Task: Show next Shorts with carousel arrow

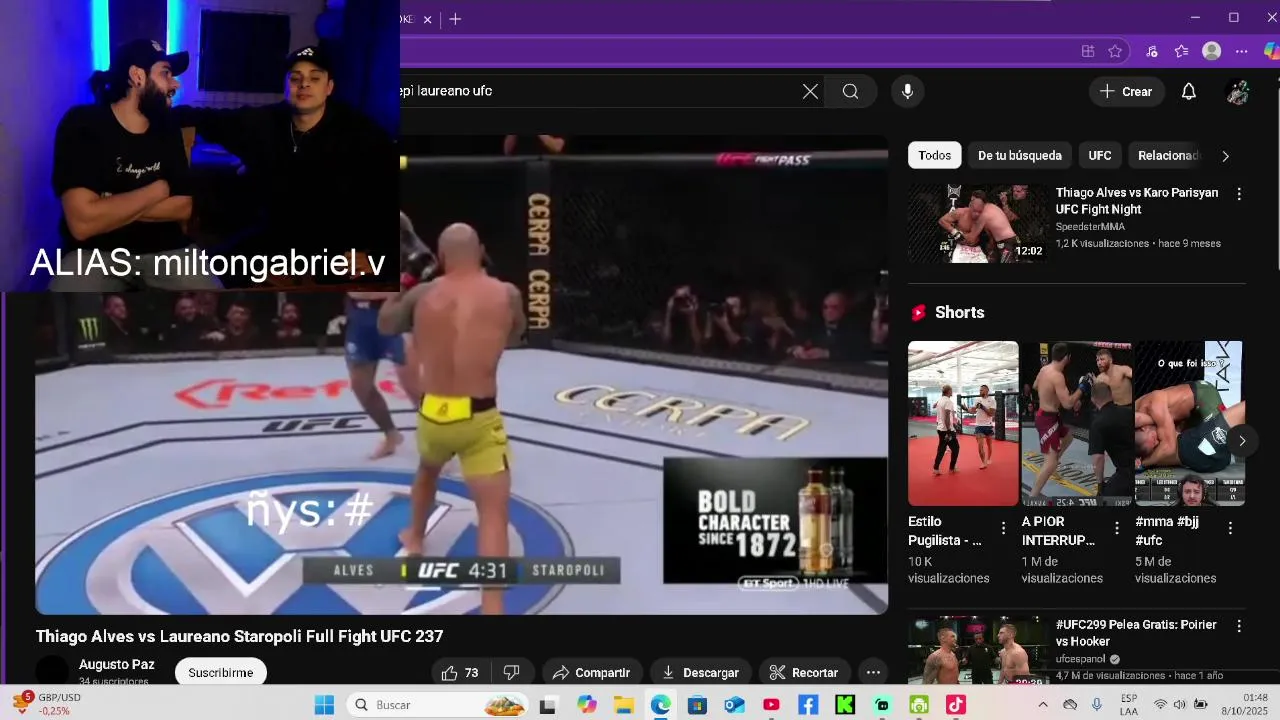Action: tap(1242, 441)
